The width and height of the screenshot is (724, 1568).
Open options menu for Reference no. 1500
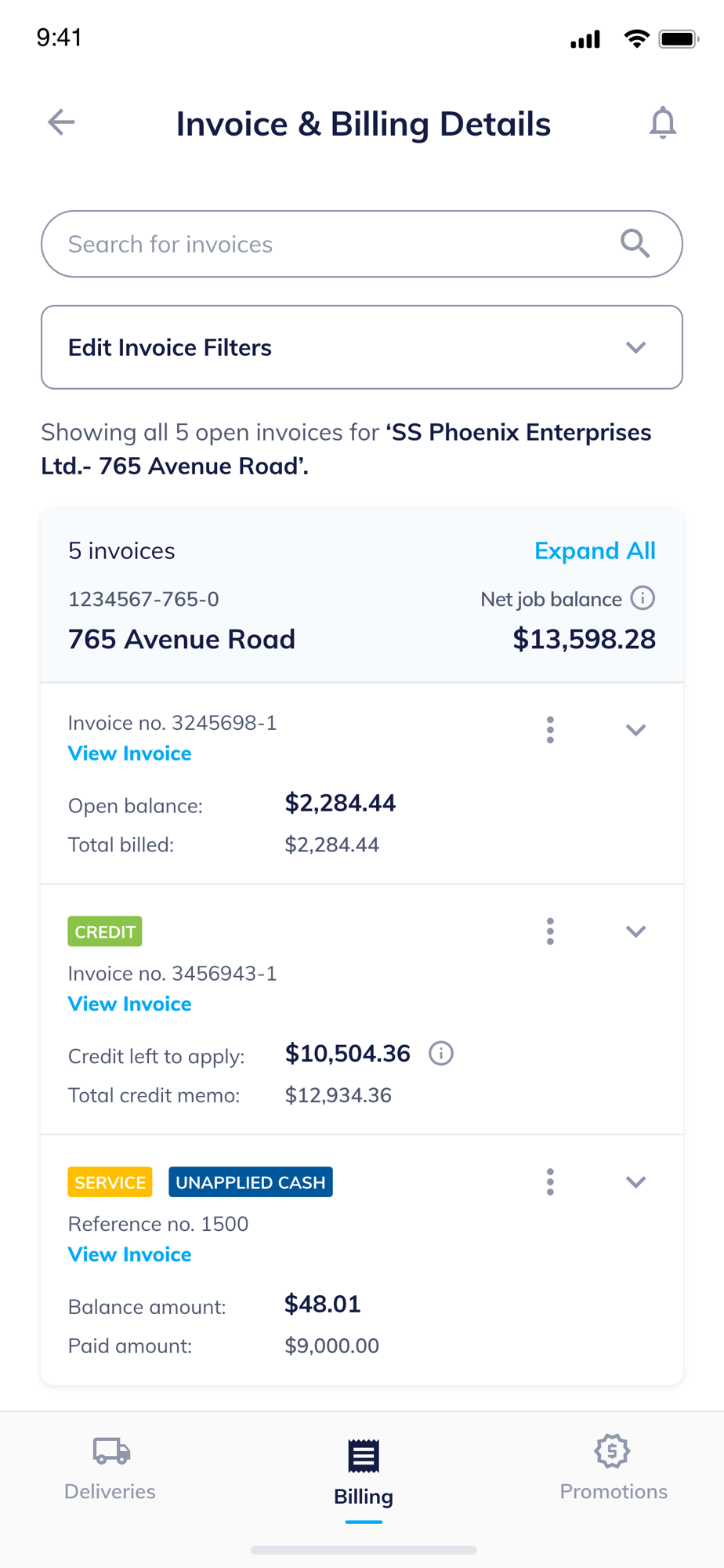coord(550,1182)
